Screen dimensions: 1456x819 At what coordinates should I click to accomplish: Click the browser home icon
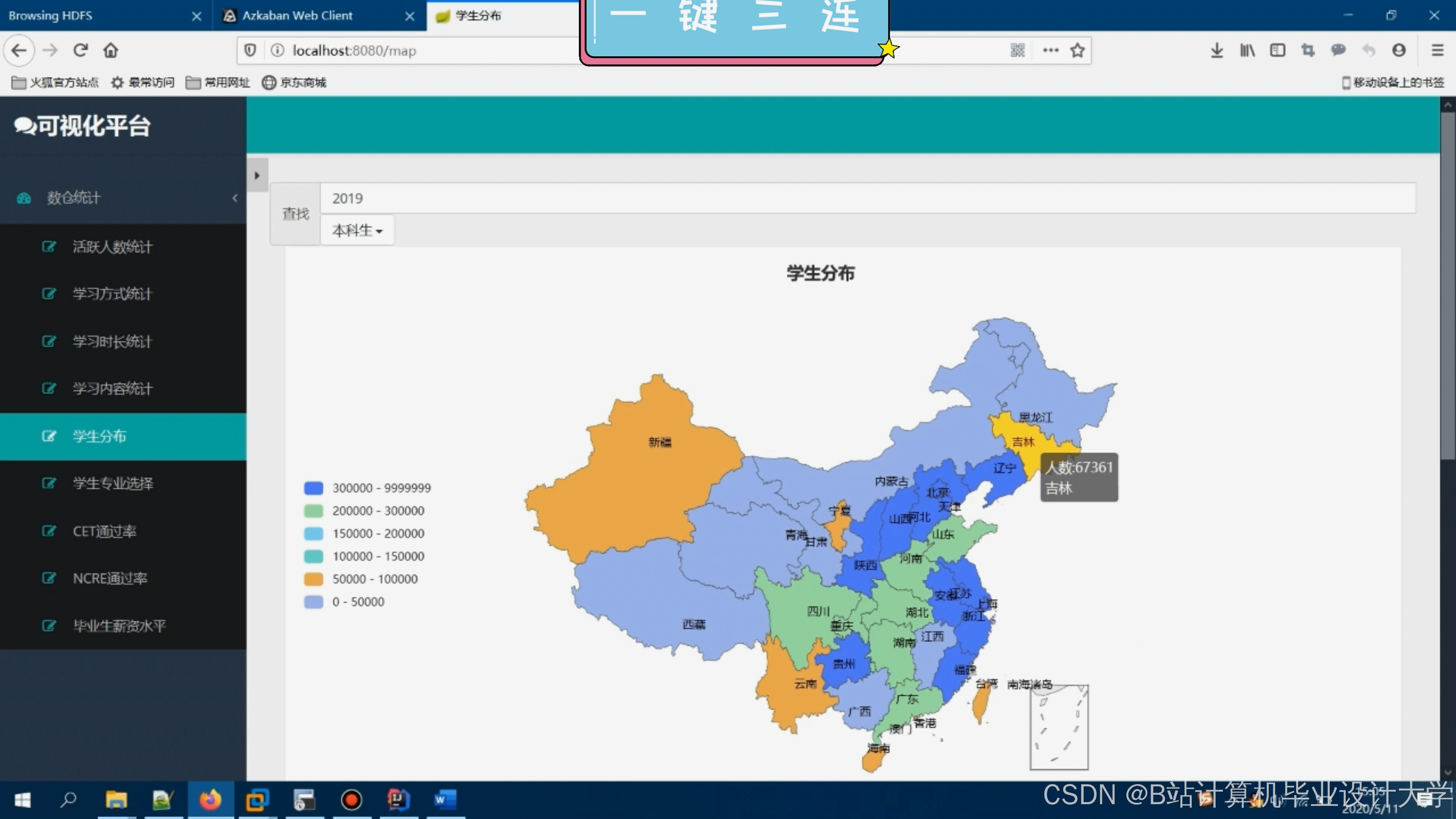(111, 50)
